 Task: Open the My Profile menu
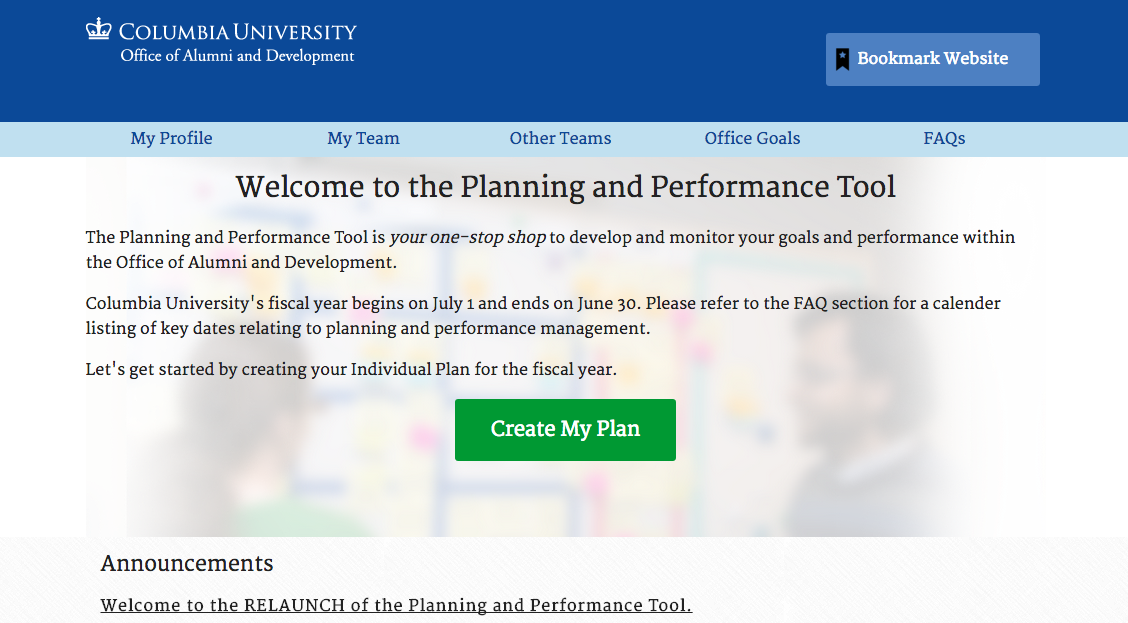pos(171,138)
